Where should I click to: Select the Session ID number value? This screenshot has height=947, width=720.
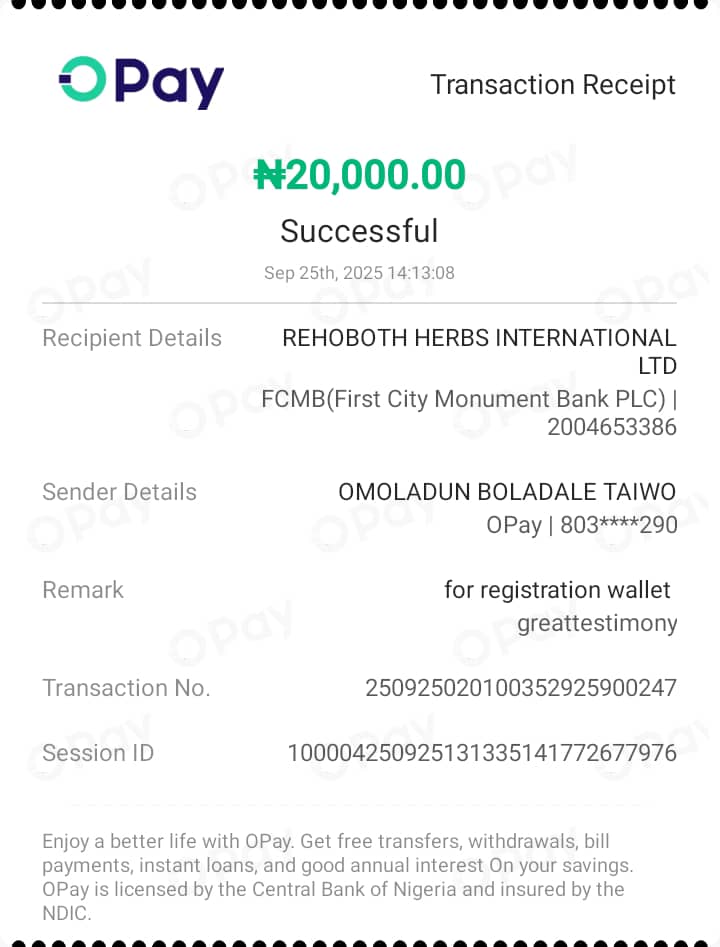pyautogui.click(x=482, y=753)
